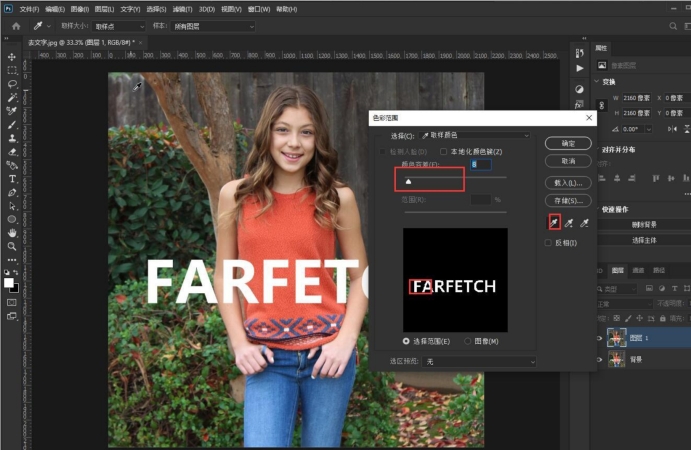This screenshot has width=691, height=450.
Task: Open the Adjustments circle panel icon
Action: (x=580, y=89)
